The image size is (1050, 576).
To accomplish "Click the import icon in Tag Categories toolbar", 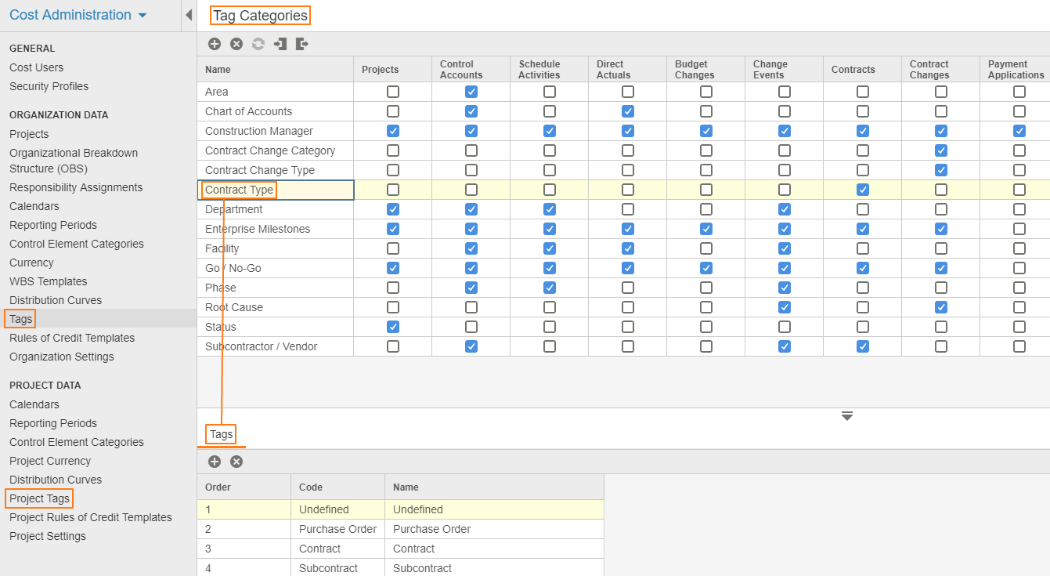I will (280, 44).
